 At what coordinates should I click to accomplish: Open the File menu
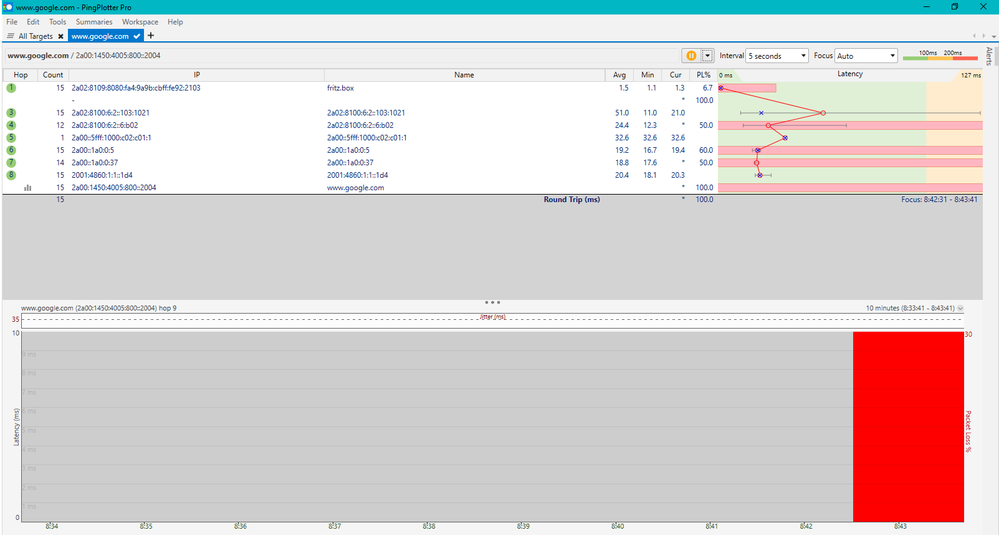[x=11, y=22]
